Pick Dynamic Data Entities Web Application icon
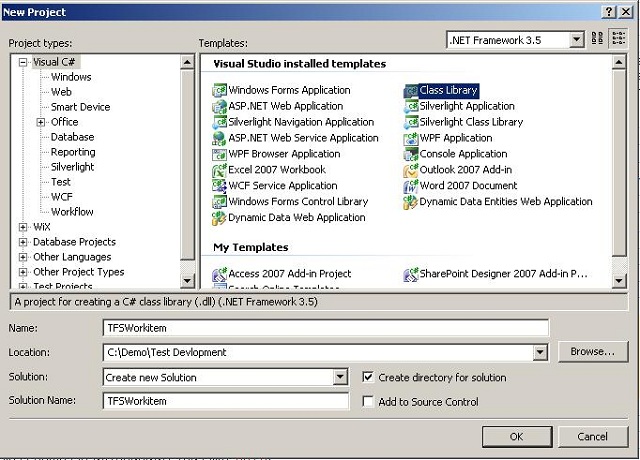The width and height of the screenshot is (640, 460). (x=411, y=202)
